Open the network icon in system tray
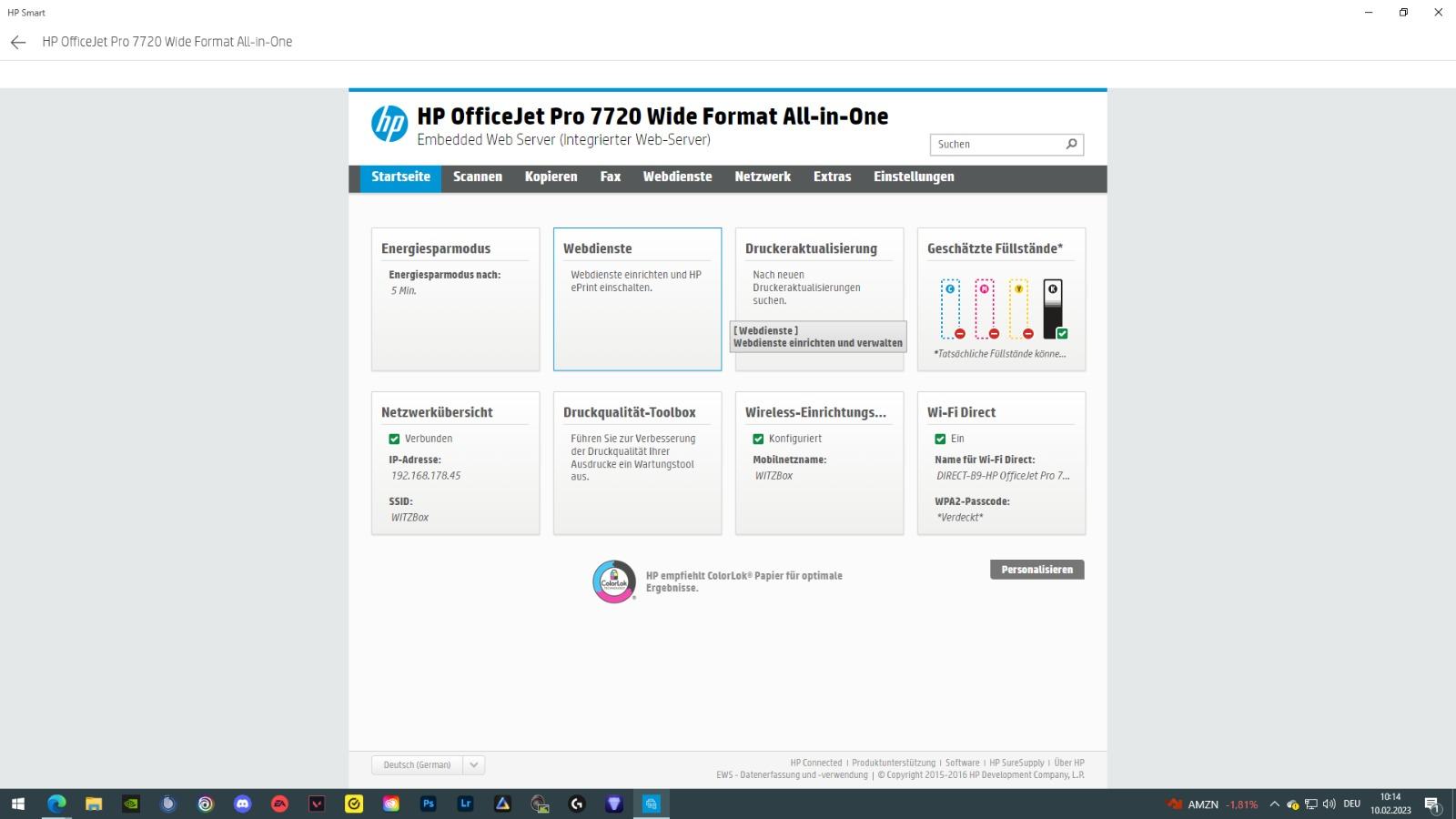 coord(1311,804)
